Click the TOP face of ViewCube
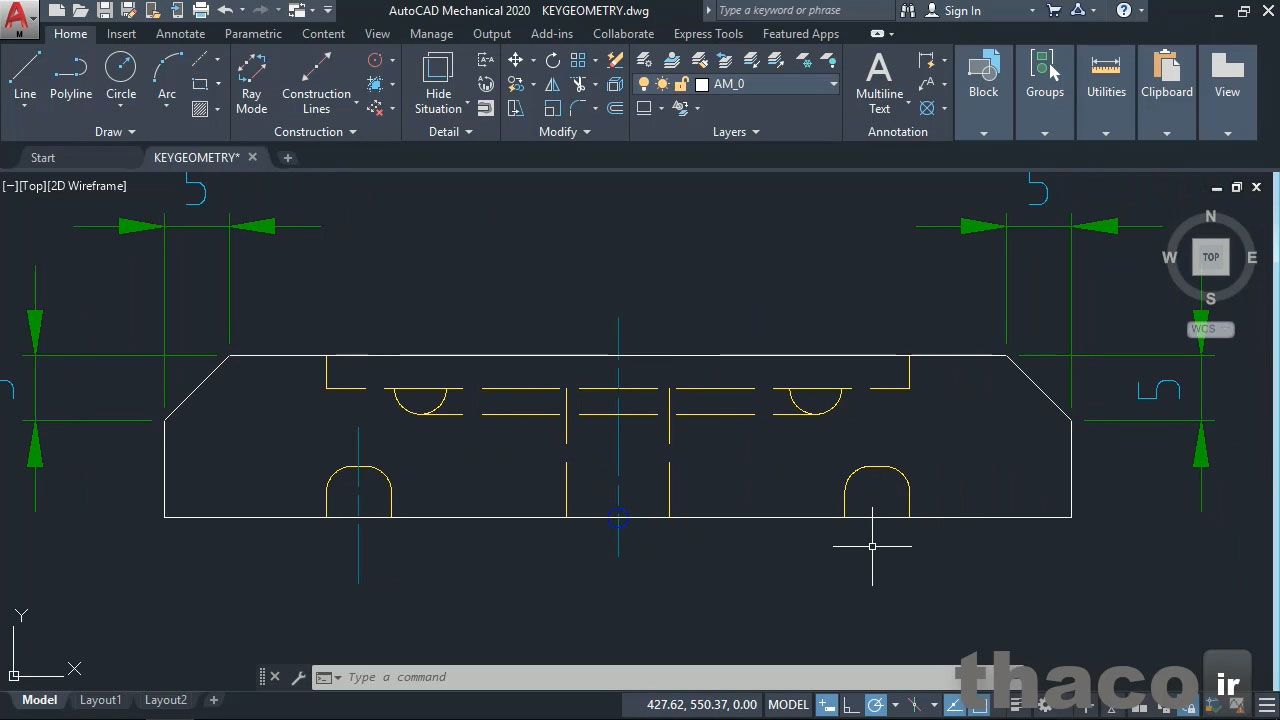The height and width of the screenshot is (720, 1280). pos(1211,257)
